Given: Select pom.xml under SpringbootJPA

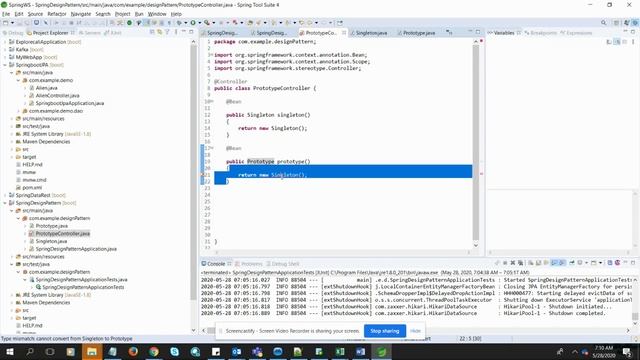Looking at the screenshot, I should (x=32, y=187).
